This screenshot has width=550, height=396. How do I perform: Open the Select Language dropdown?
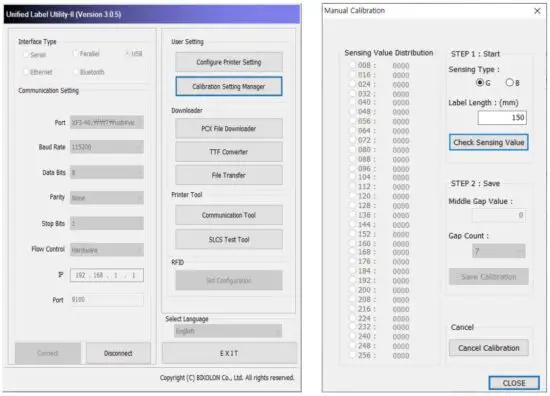point(228,331)
